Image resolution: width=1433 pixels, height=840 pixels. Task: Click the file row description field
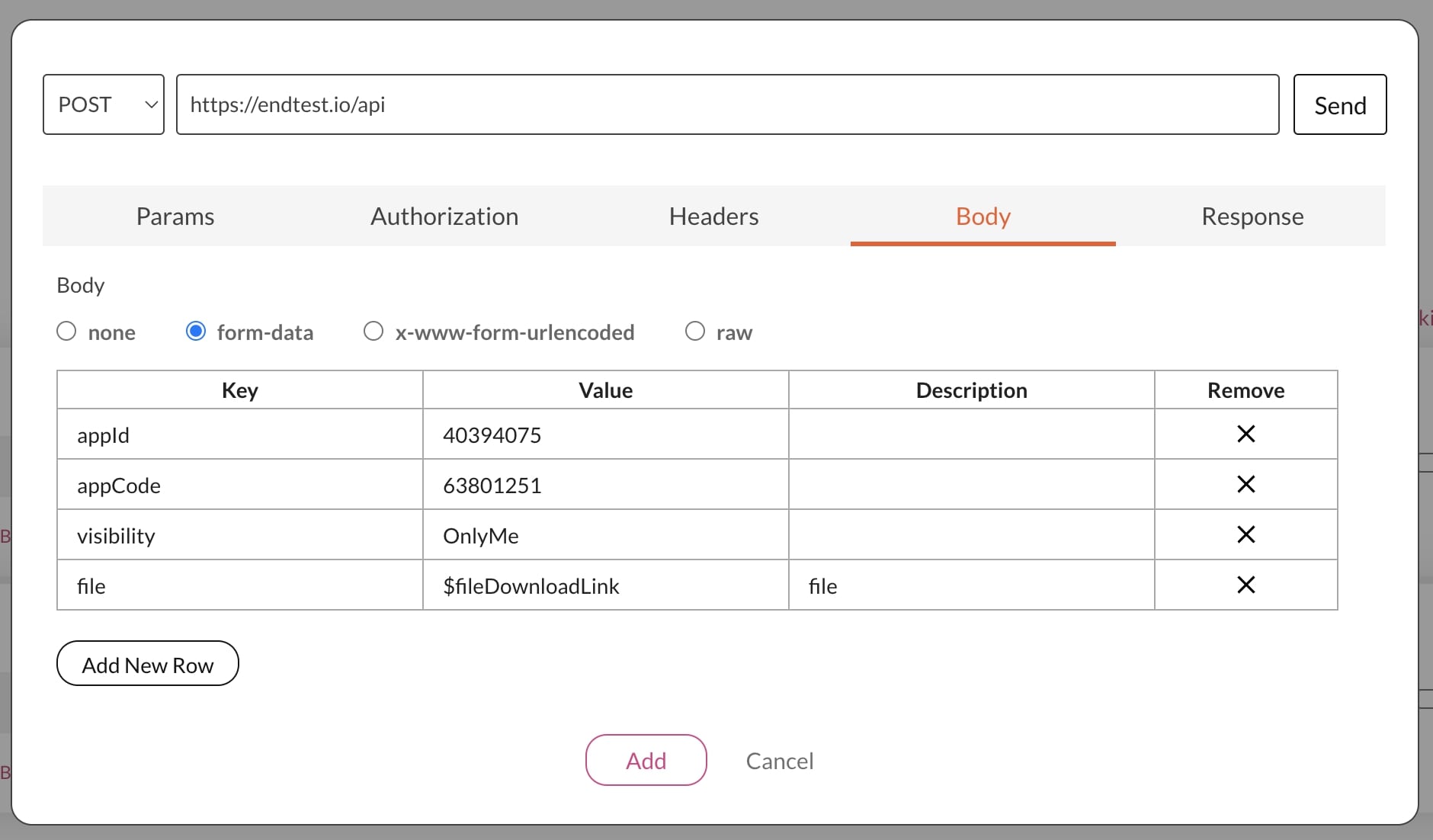[x=971, y=585]
